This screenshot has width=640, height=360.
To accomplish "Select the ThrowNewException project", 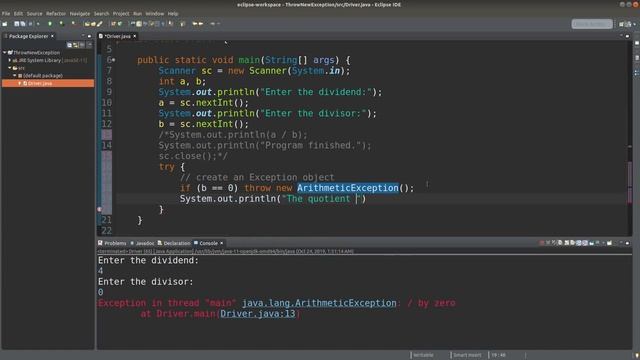I will pos(36,53).
